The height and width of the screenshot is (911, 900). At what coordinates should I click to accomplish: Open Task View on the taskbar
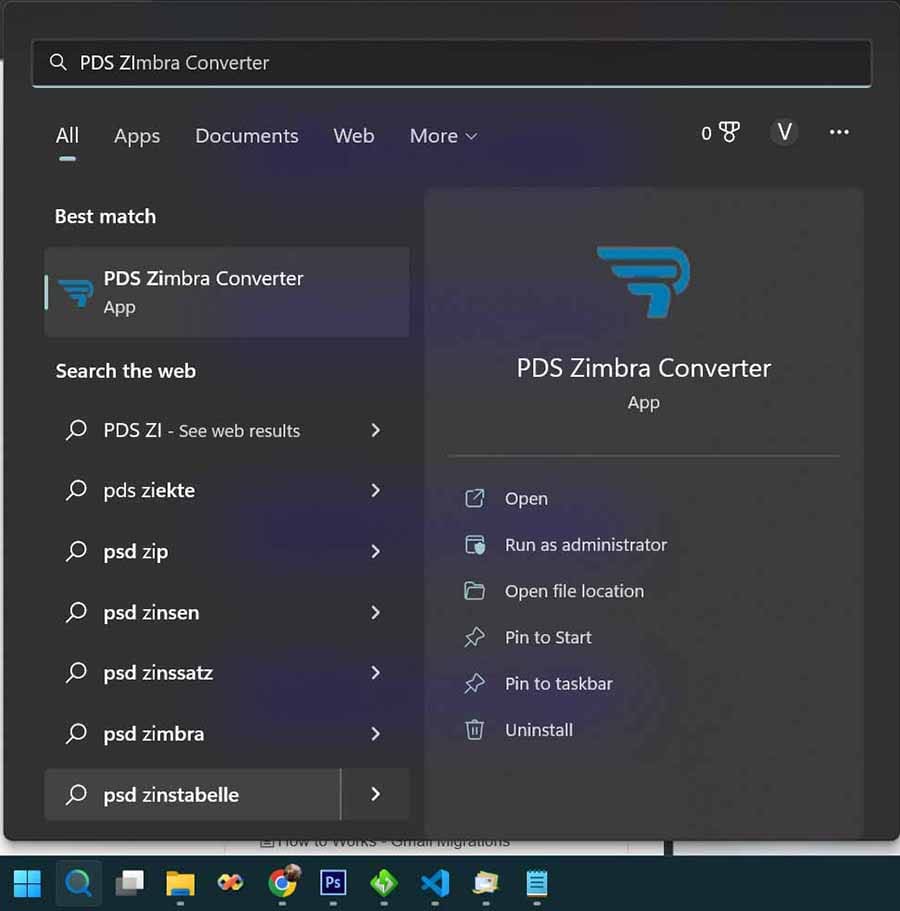pyautogui.click(x=129, y=883)
